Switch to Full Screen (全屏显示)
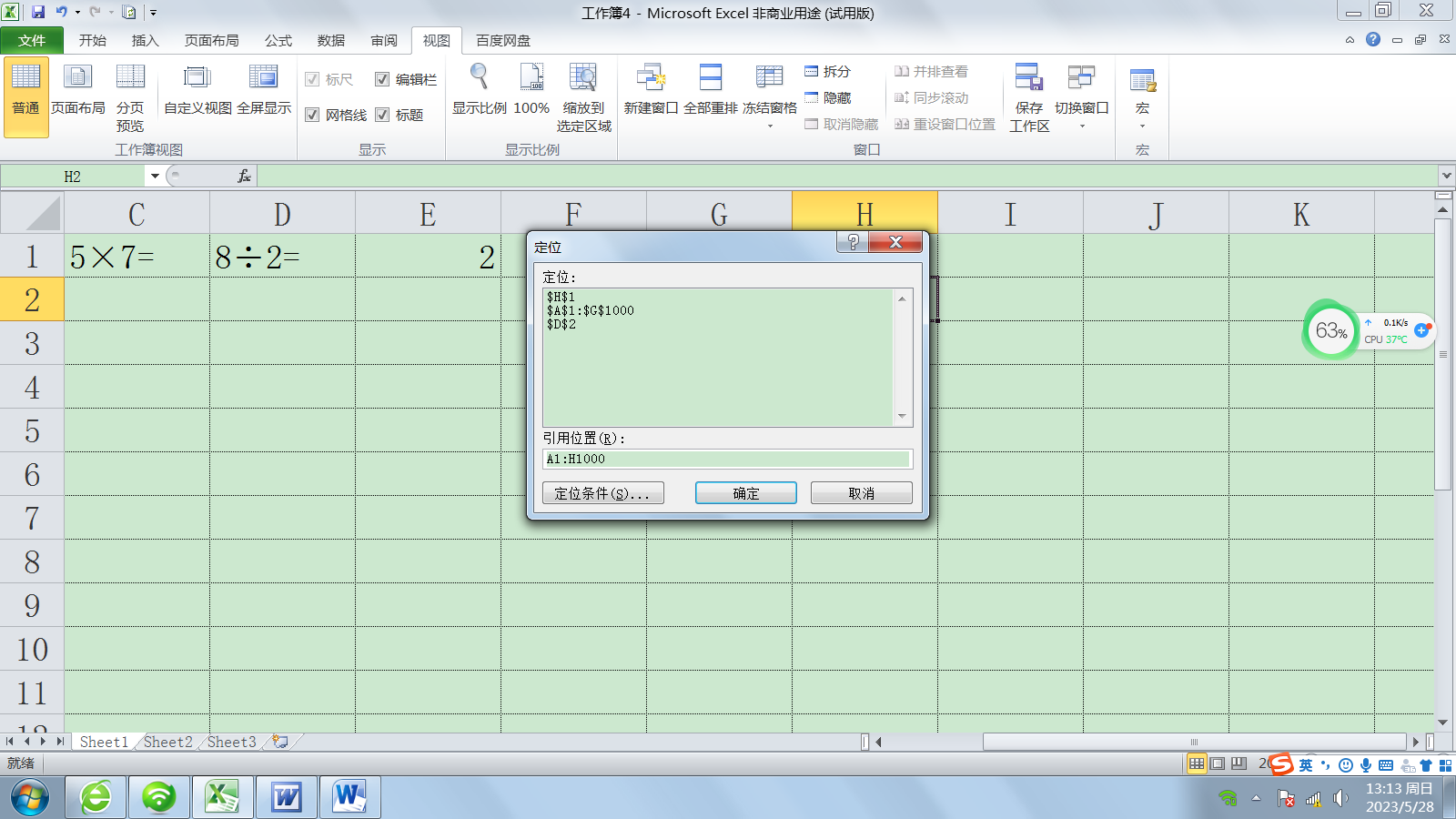The height and width of the screenshot is (819, 1456). click(264, 89)
